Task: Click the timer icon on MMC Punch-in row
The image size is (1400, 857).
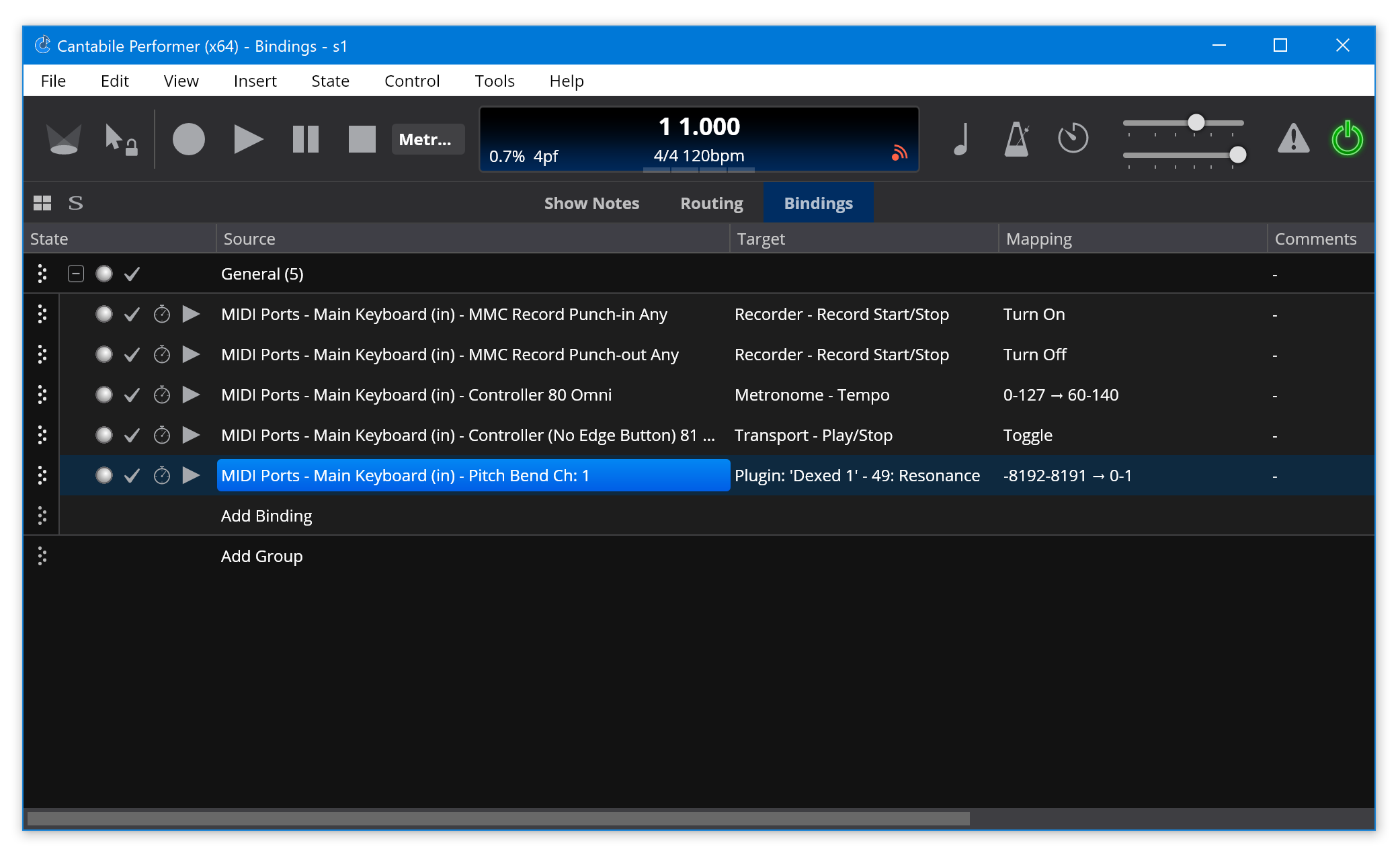Action: (162, 314)
